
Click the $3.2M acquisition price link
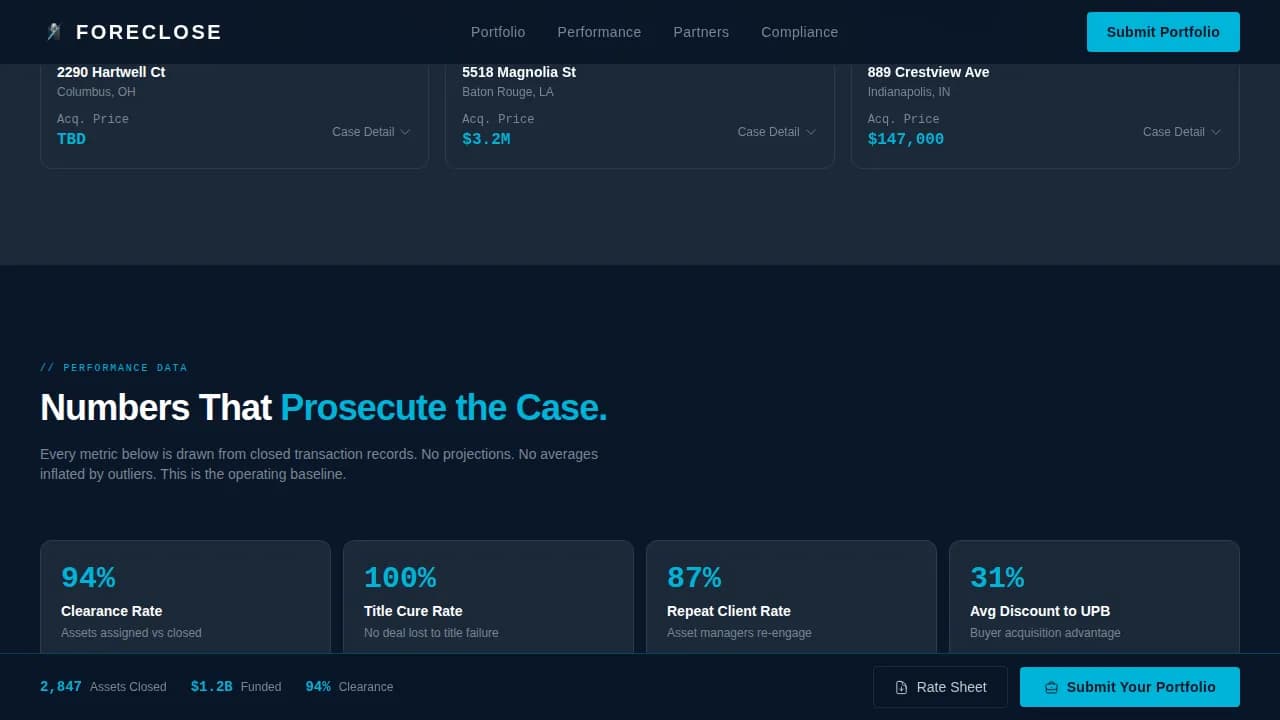487,139
